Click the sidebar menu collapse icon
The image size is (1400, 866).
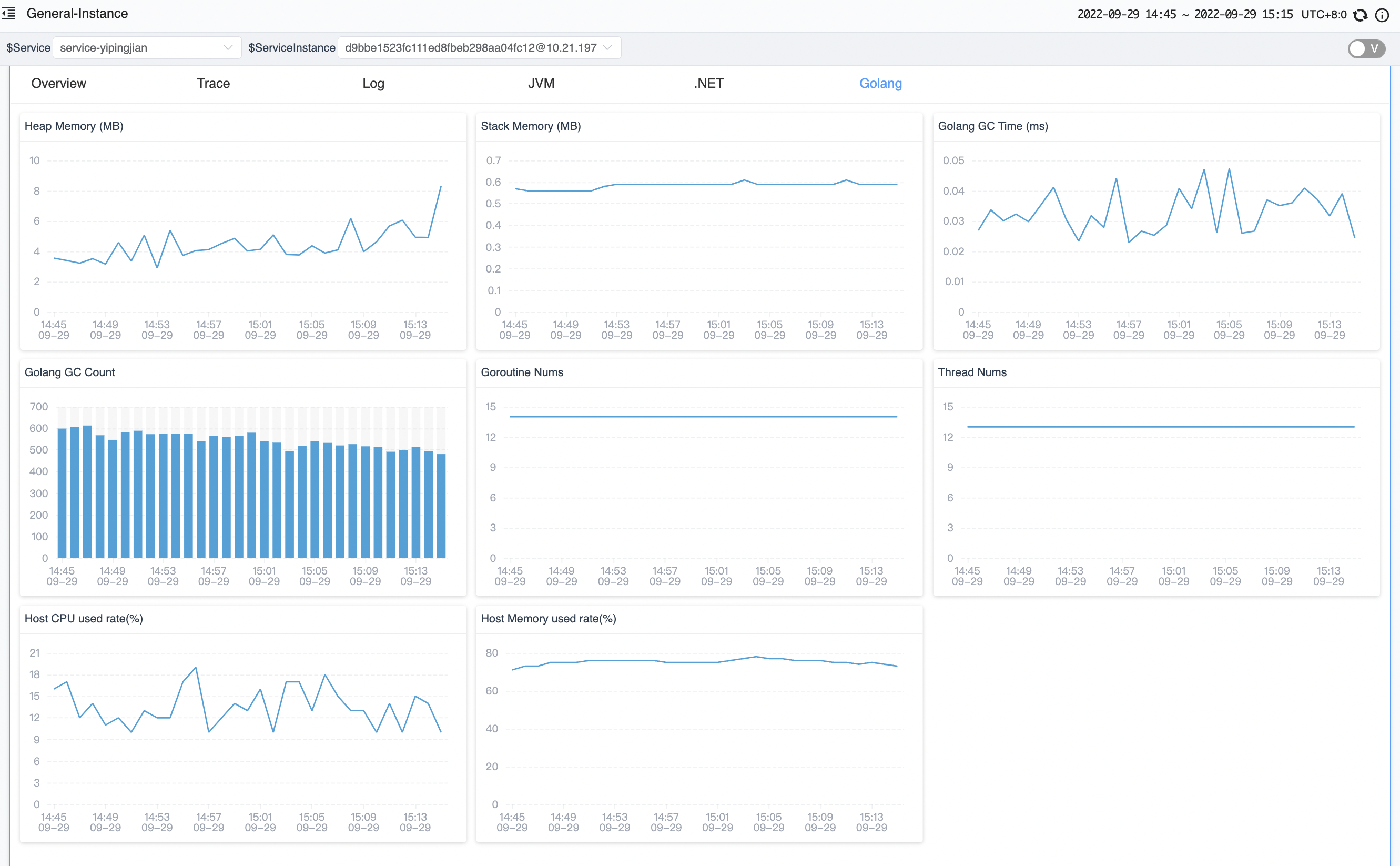pos(8,13)
